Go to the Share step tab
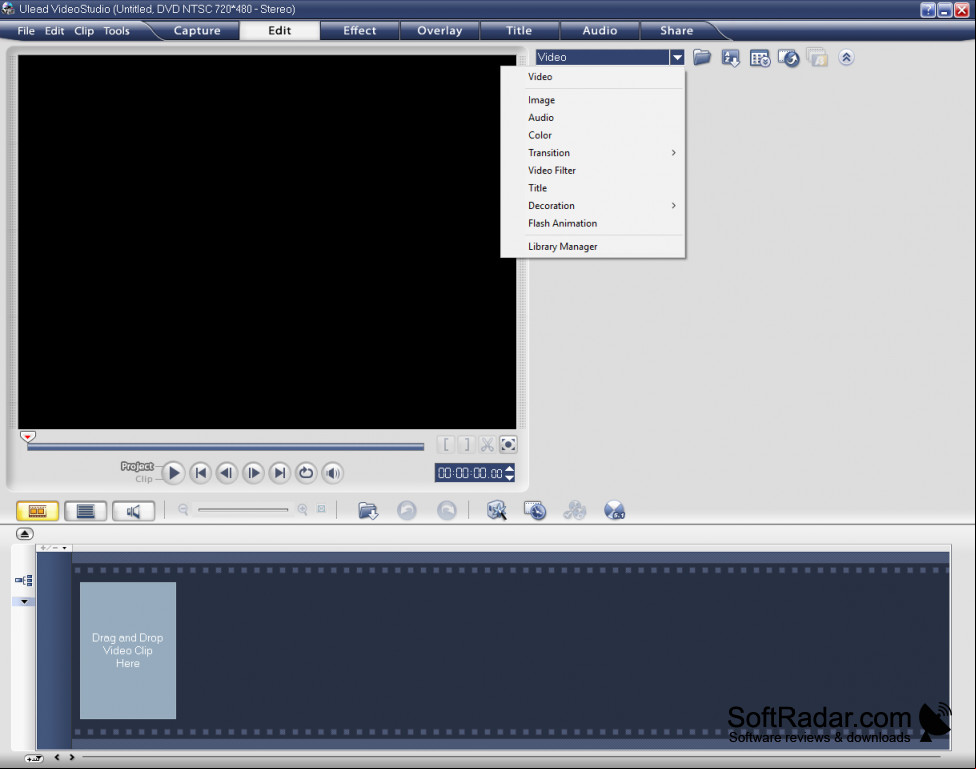 [x=677, y=31]
